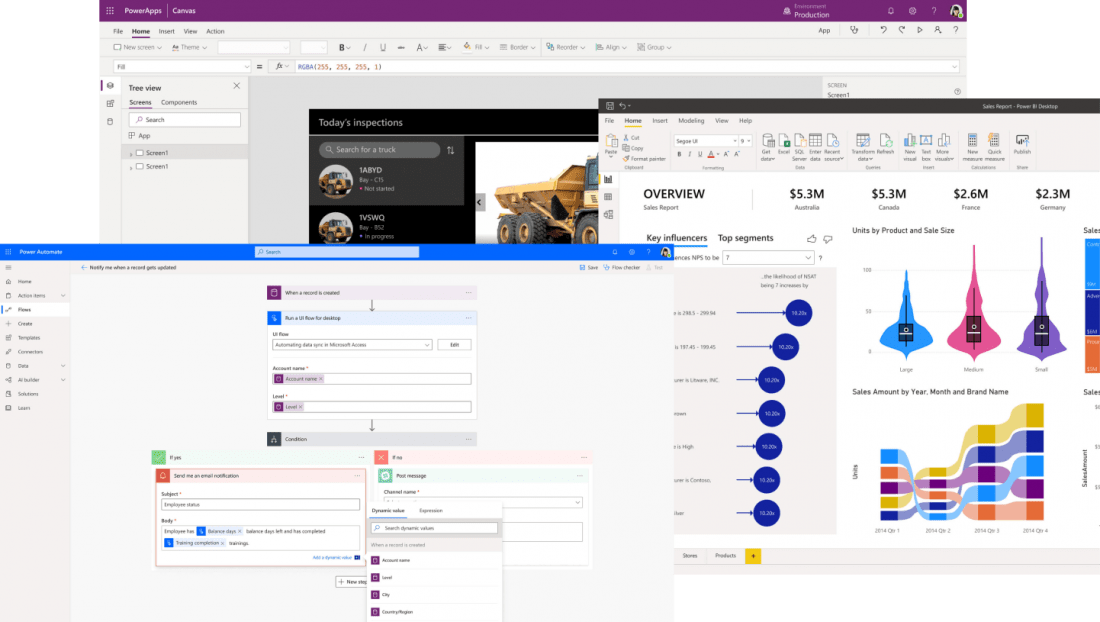Toggle underline formatting in PowerApps toolbar
Viewport: 1100px width, 622px height.
(382, 47)
